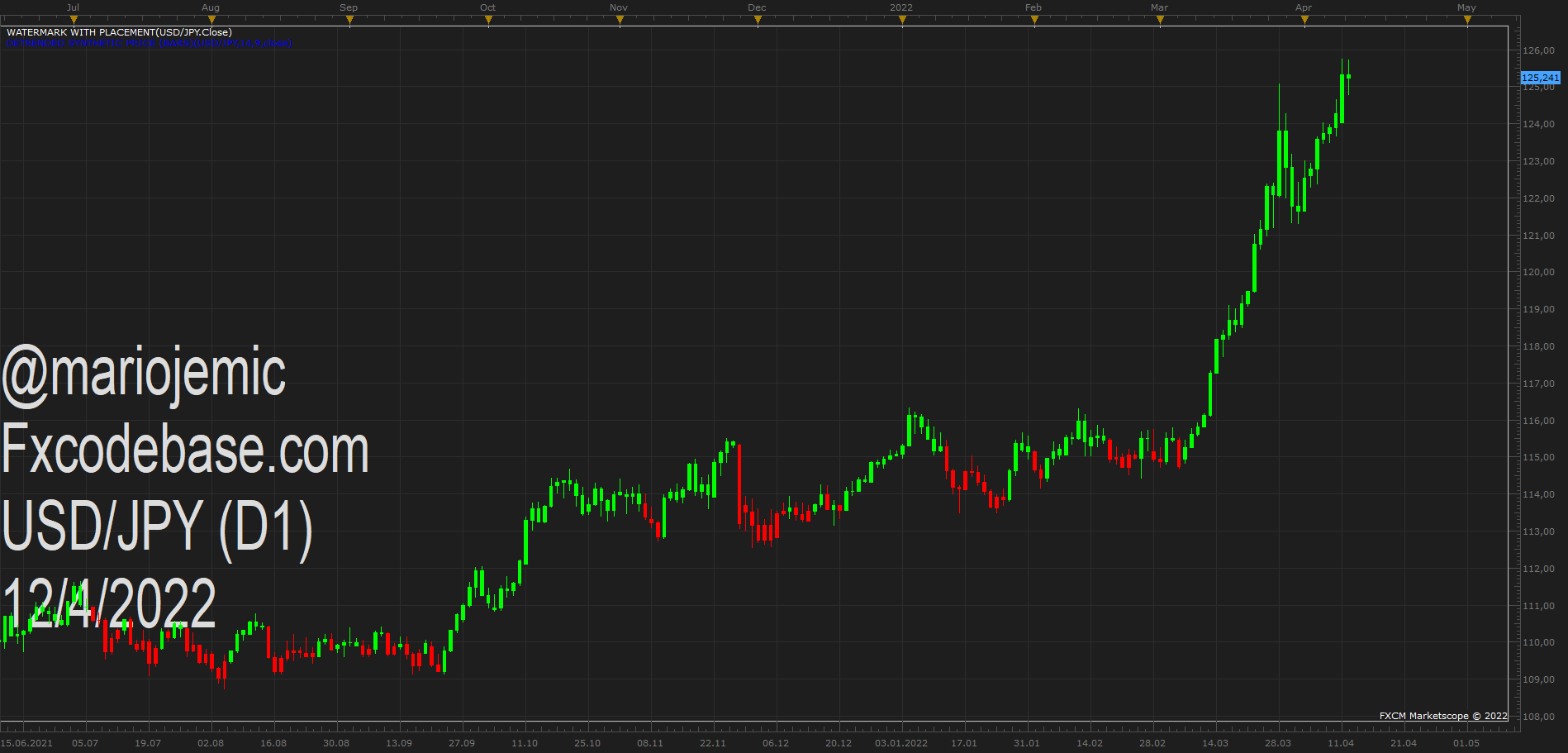Click the May month marker triangle
Viewport: 1568px width, 753px height.
pos(1468,21)
